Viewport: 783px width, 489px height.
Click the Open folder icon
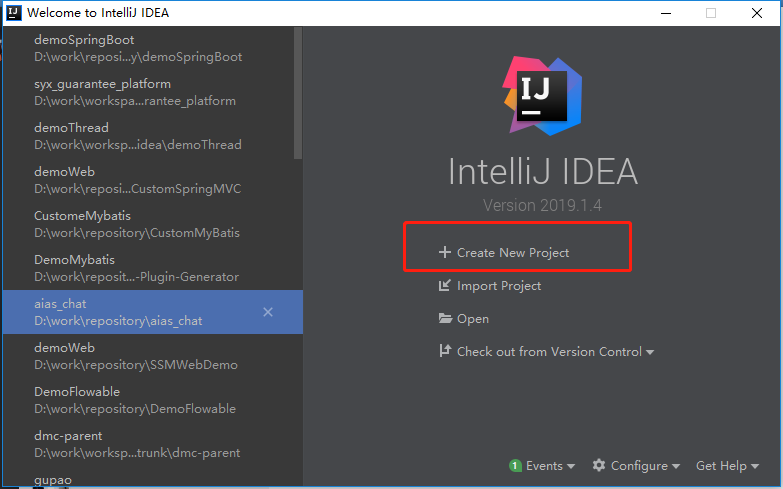[x=445, y=319]
